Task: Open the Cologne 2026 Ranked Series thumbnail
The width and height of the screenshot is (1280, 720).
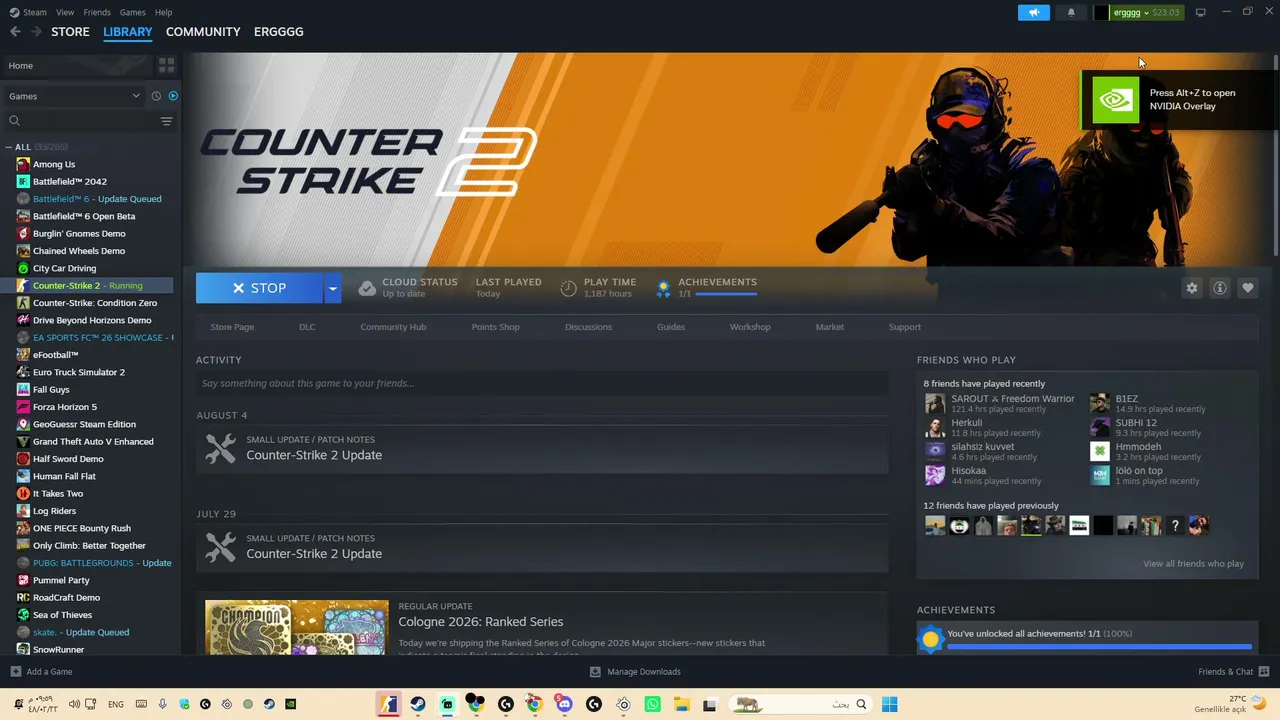Action: pyautogui.click(x=297, y=627)
